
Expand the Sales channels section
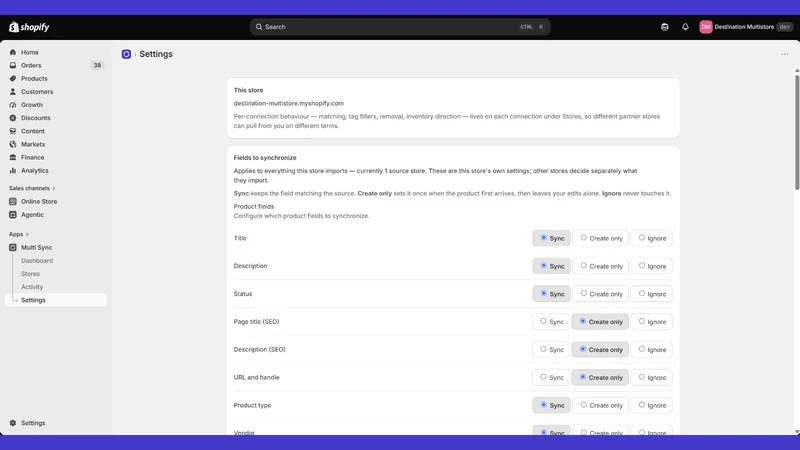pos(32,188)
